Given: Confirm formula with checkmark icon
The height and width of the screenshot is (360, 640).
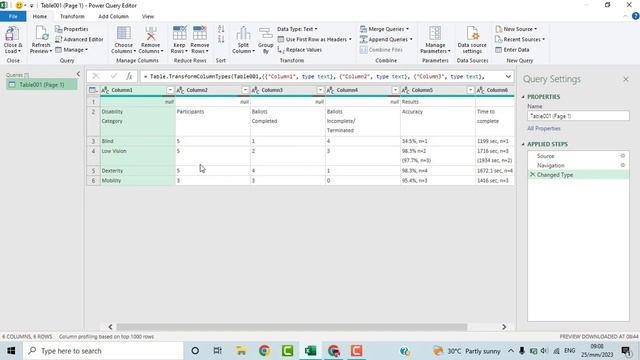Looking at the screenshot, I should pos(113,76).
